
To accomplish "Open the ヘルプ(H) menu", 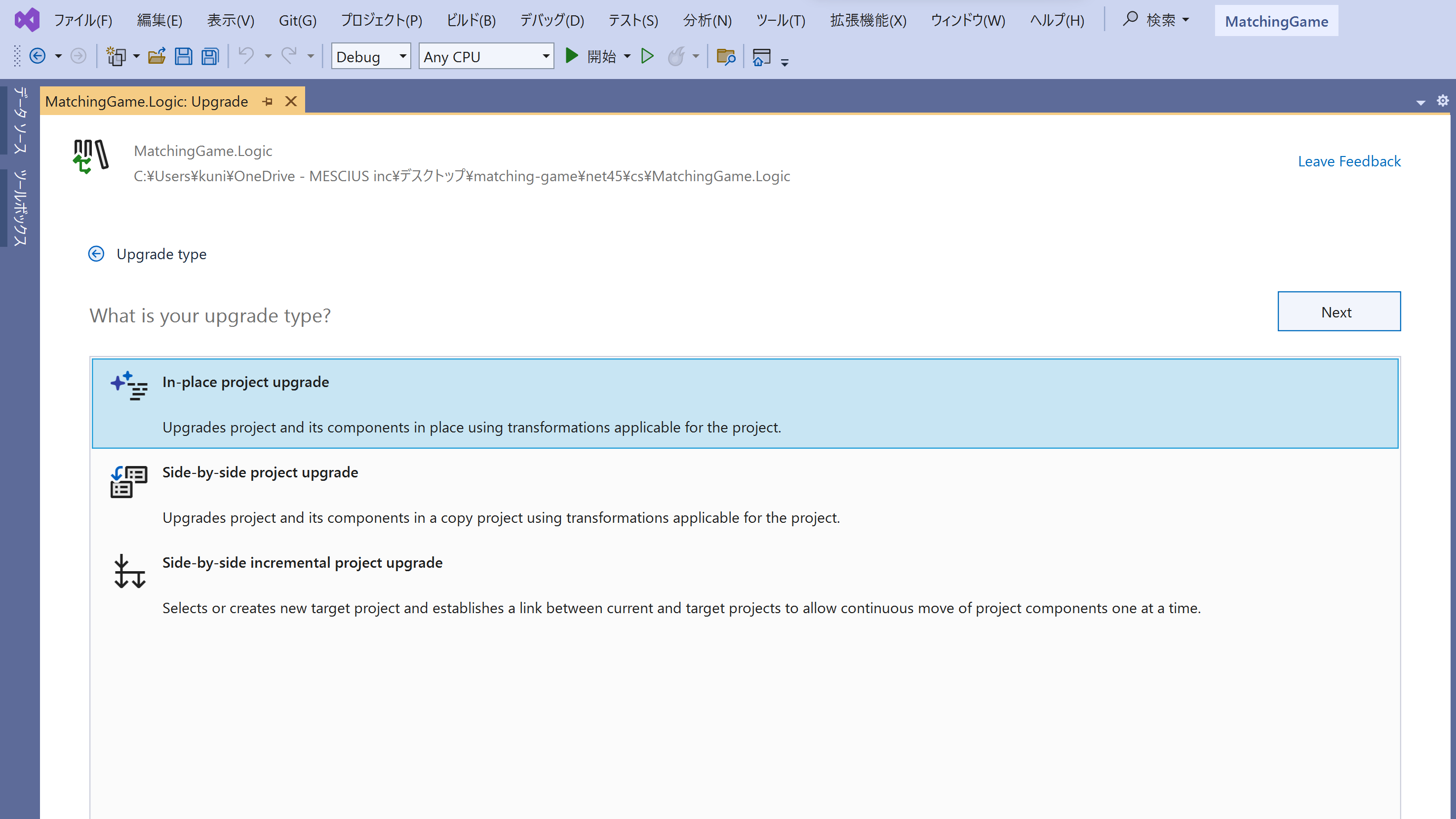I will tap(1057, 20).
